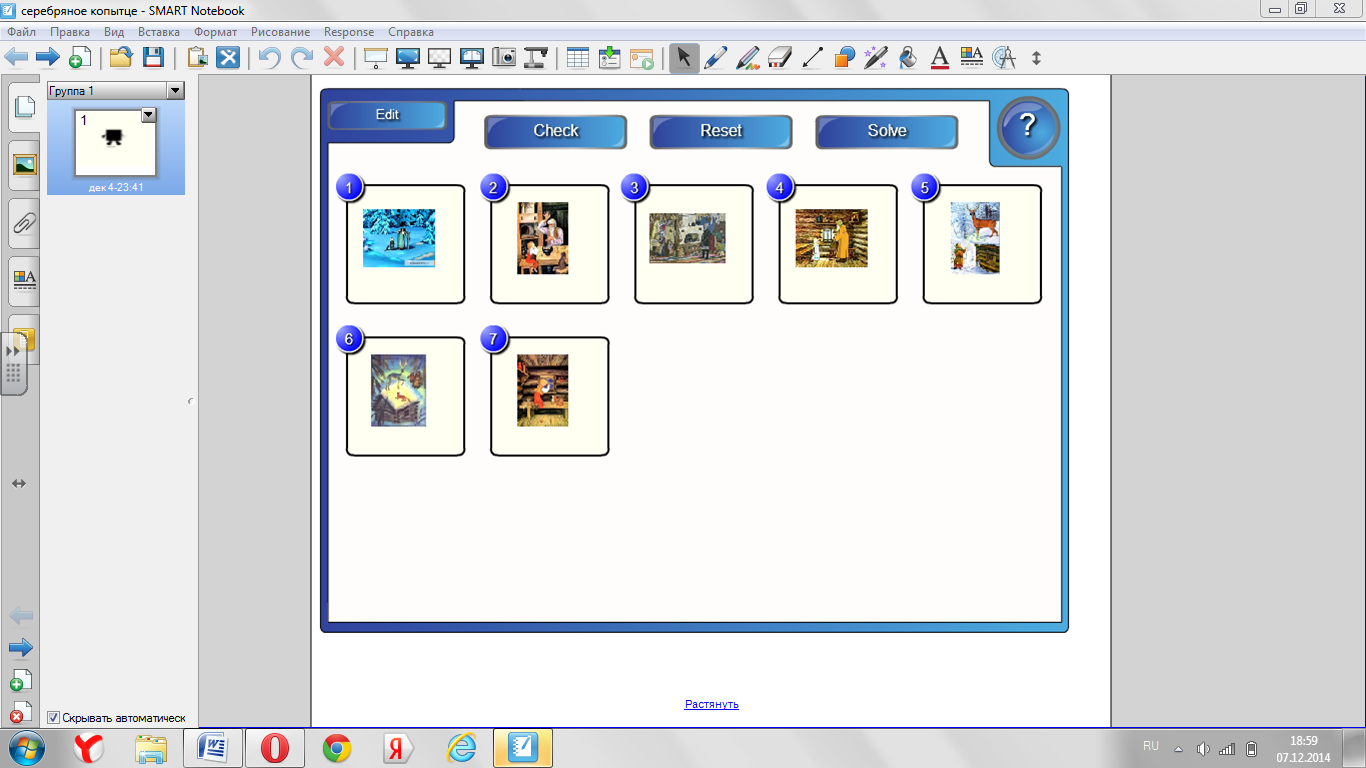Redo the last action
This screenshot has width=1366, height=768.
coord(301,57)
